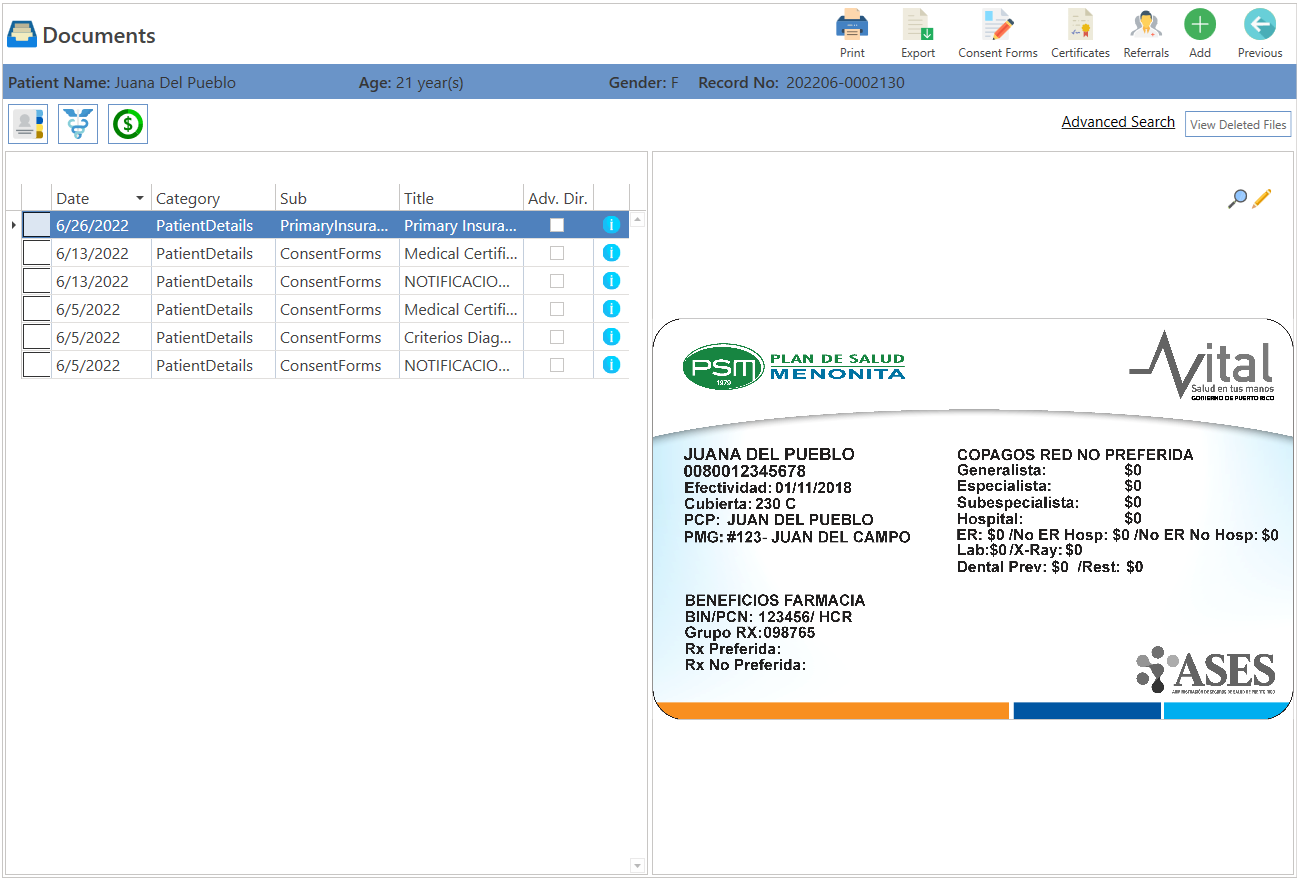1302x880 pixels.
Task: Click the 'Age: 21 year(s)' text
Action: point(411,83)
